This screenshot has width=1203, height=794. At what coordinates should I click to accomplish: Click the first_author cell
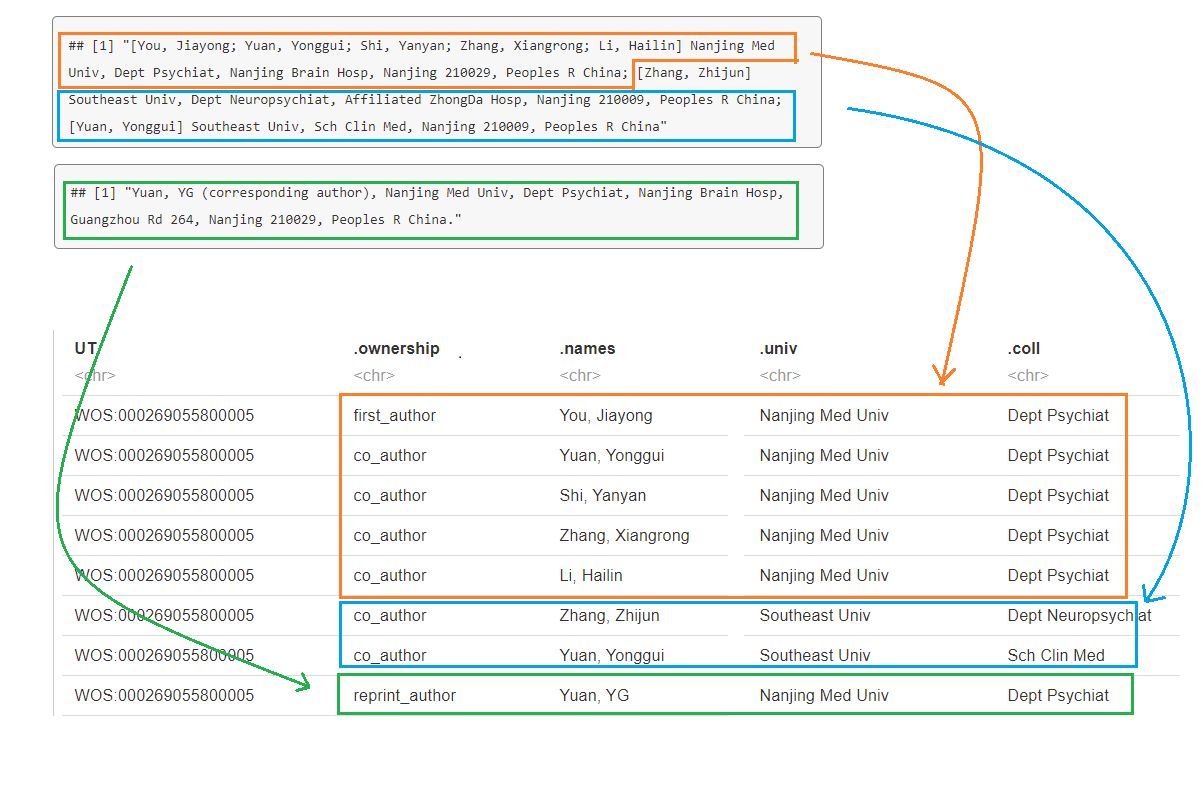point(394,416)
